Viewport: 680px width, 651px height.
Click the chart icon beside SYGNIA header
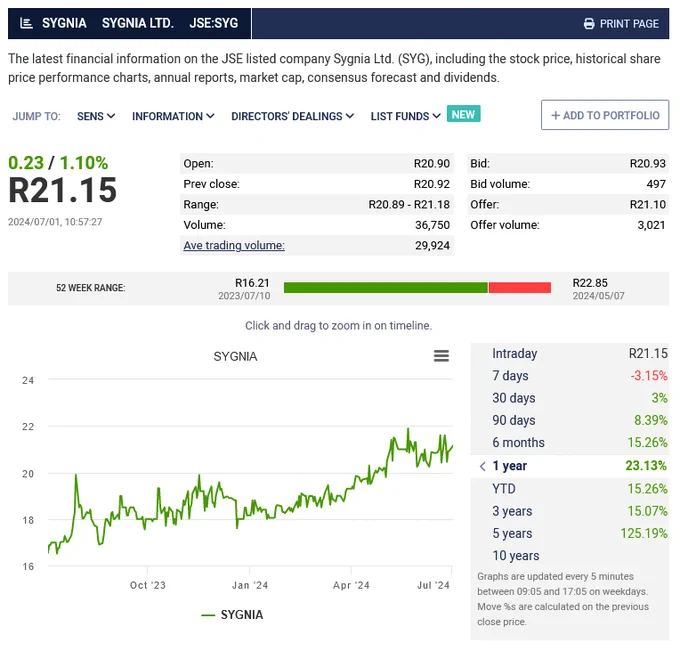(x=26, y=23)
